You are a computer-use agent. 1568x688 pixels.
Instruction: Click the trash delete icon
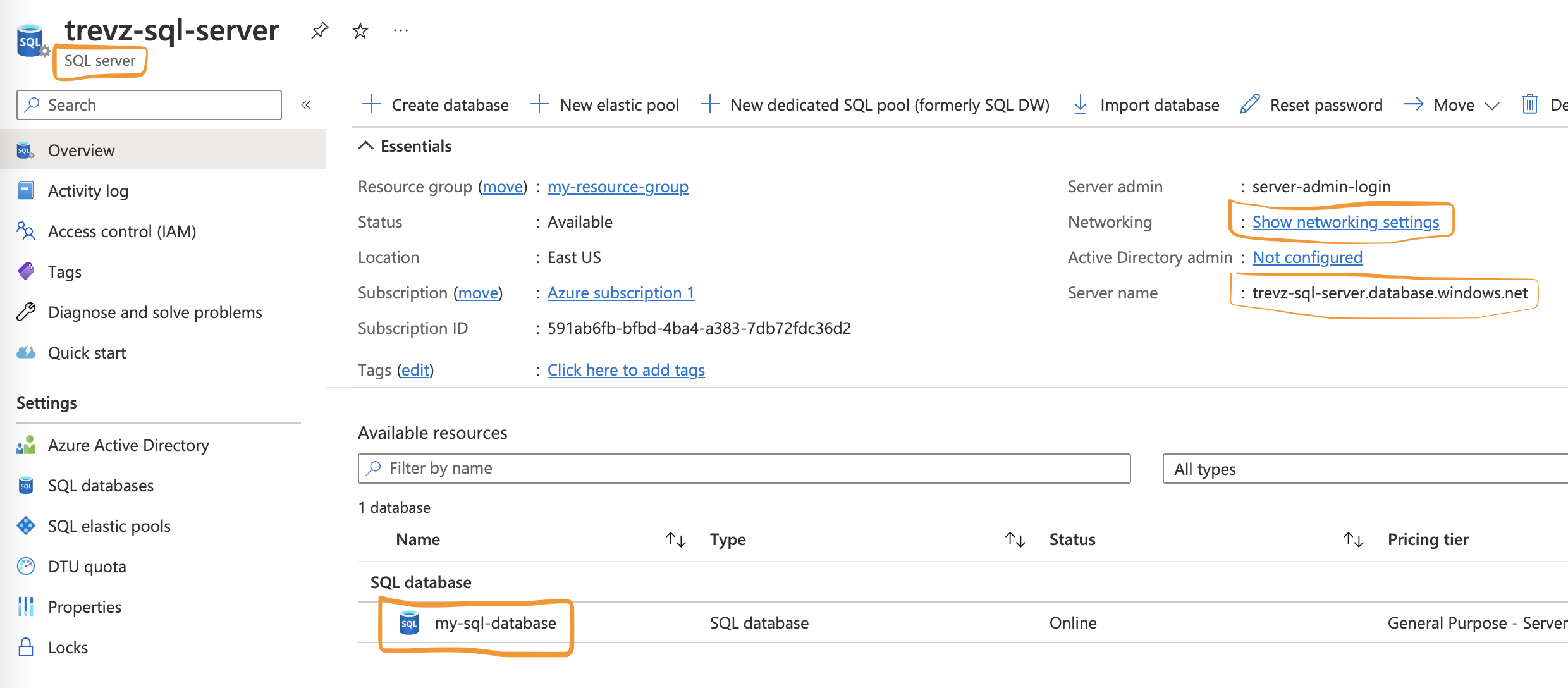(1529, 104)
